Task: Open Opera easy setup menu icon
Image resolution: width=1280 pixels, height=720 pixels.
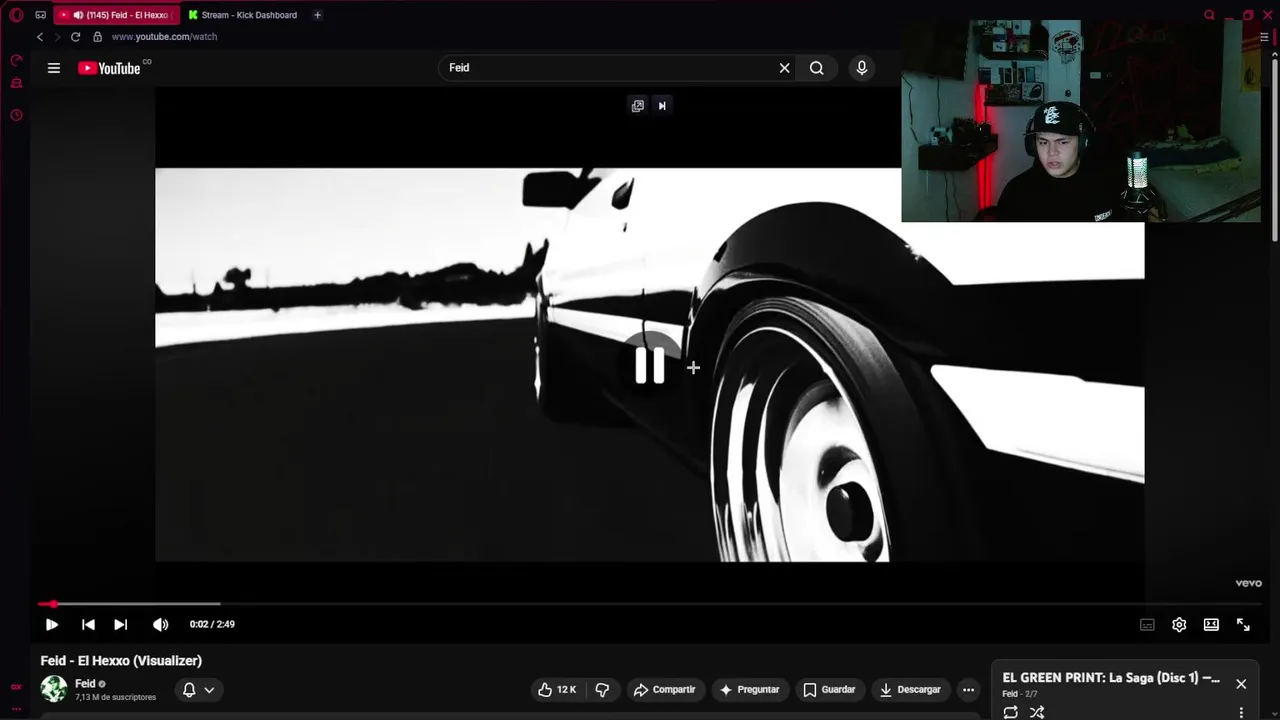Action: click(1264, 37)
